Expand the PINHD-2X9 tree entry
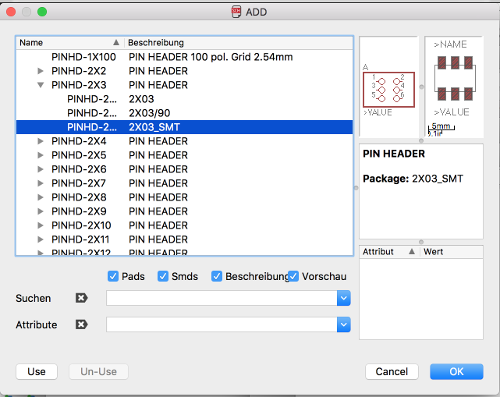 pyautogui.click(x=40, y=211)
